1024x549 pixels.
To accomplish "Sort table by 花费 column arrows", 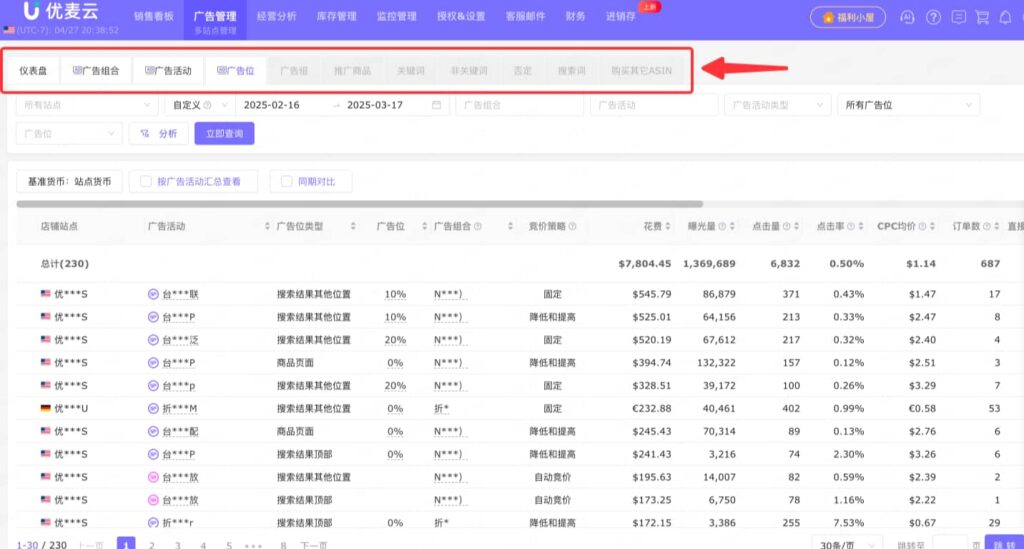I will (667, 227).
